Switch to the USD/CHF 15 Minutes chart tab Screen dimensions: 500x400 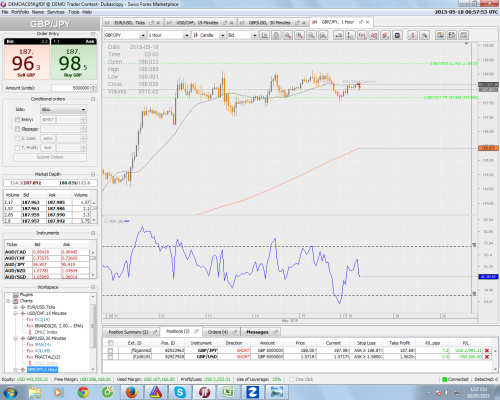(201, 23)
